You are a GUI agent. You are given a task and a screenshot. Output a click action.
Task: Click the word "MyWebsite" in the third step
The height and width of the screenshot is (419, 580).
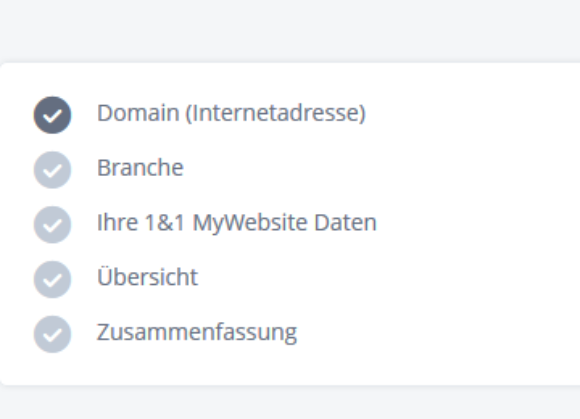click(x=250, y=223)
